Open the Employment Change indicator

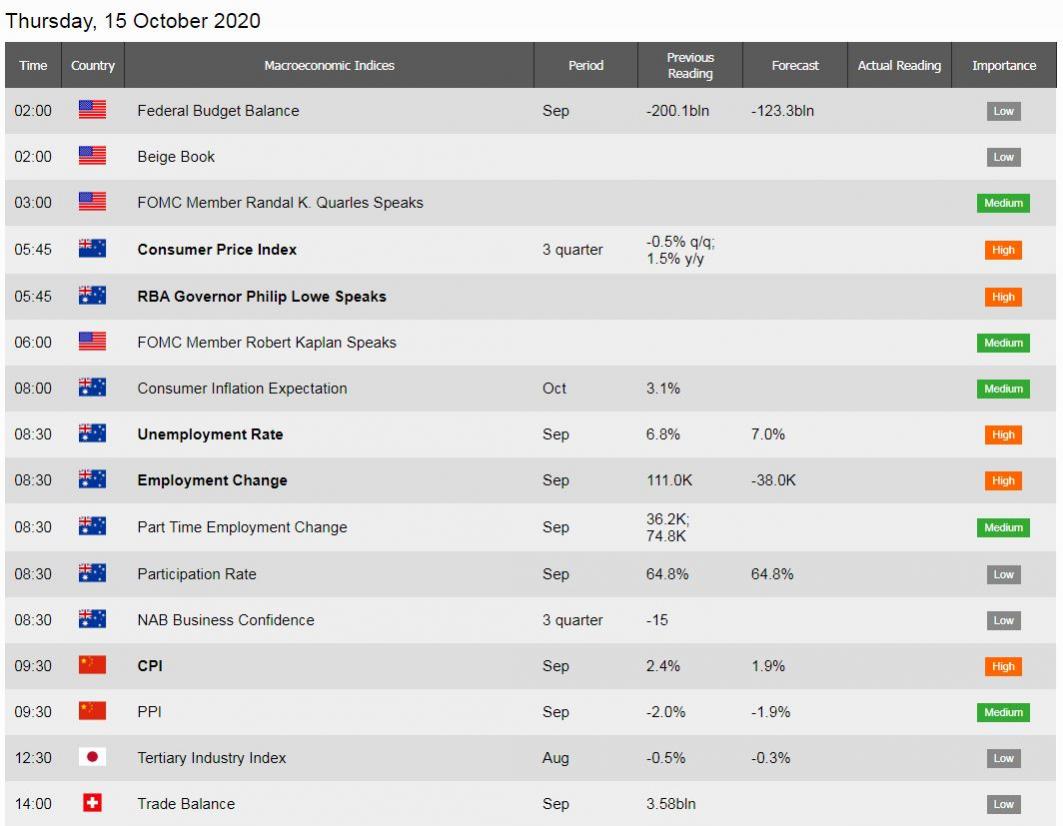212,480
